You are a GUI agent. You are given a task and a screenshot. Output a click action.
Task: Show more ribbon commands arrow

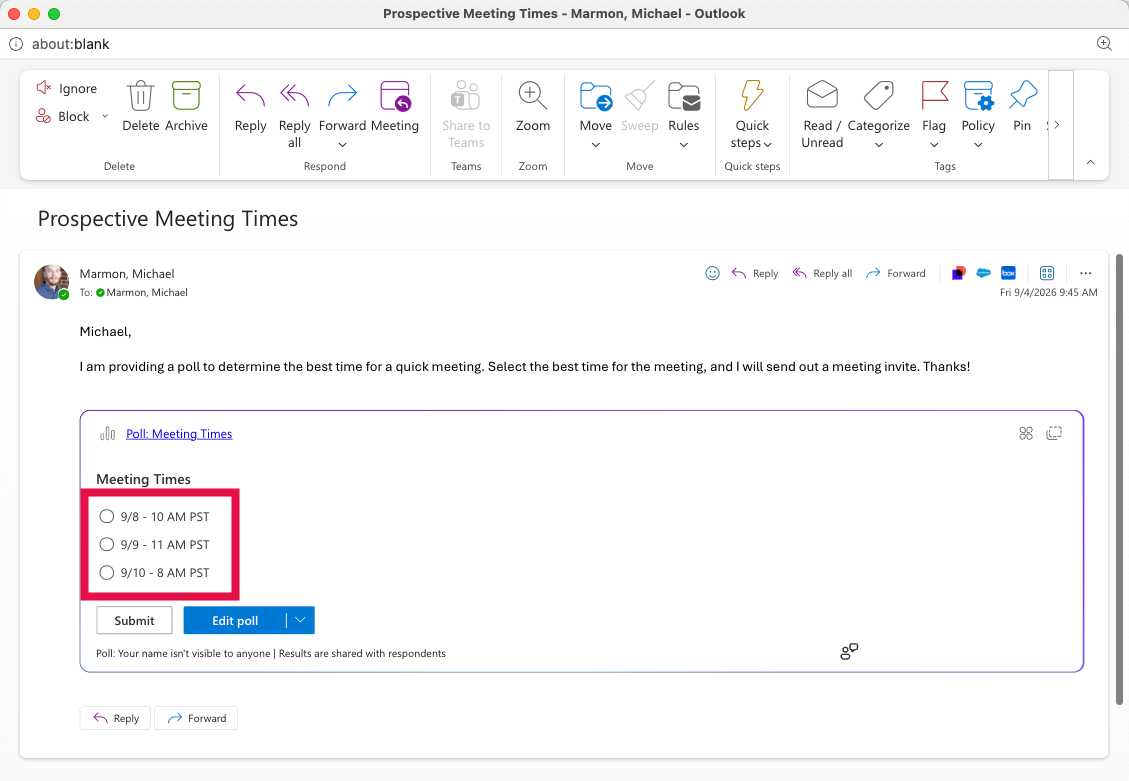[x=1056, y=125]
